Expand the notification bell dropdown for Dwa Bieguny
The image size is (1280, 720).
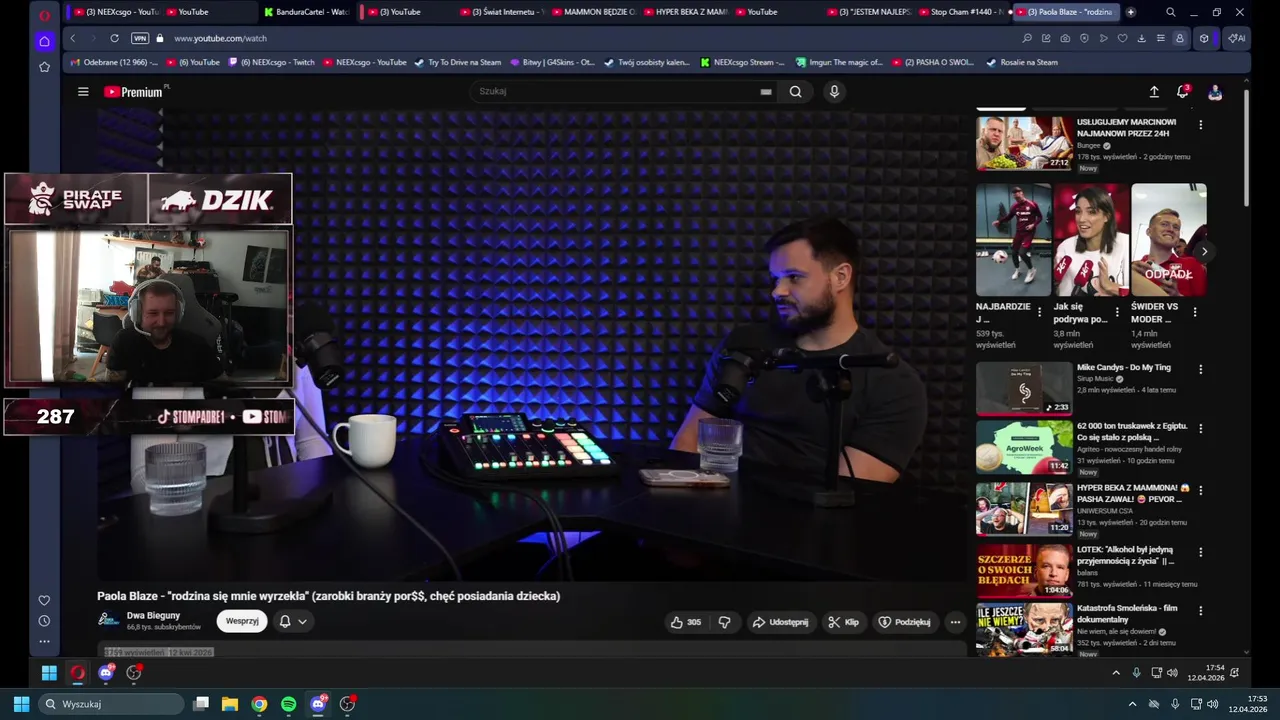pos(293,621)
